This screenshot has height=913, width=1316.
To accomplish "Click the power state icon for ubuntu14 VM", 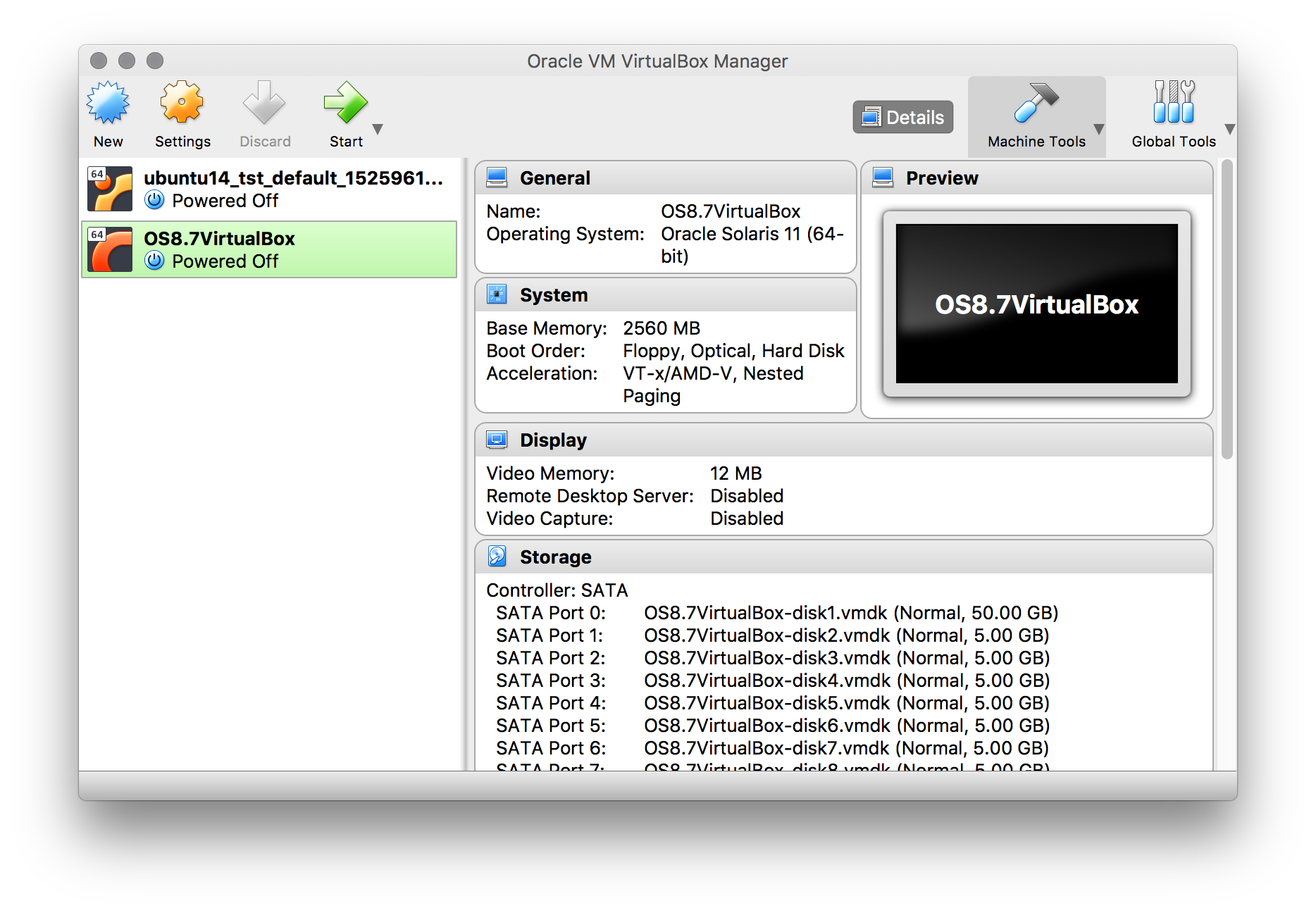I will click(154, 201).
